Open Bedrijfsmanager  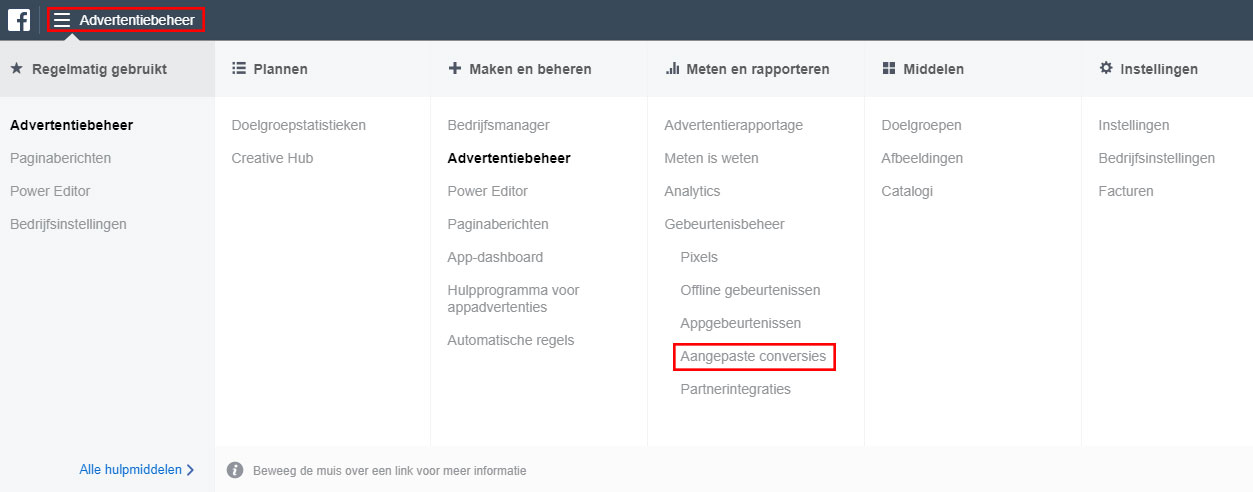499,125
